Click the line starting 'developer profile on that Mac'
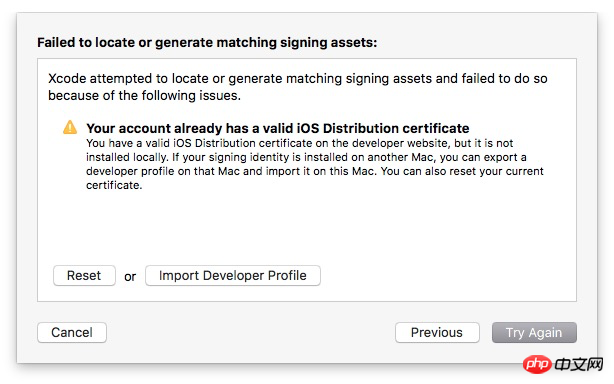Viewport: 614px width, 384px height. (x=315, y=171)
